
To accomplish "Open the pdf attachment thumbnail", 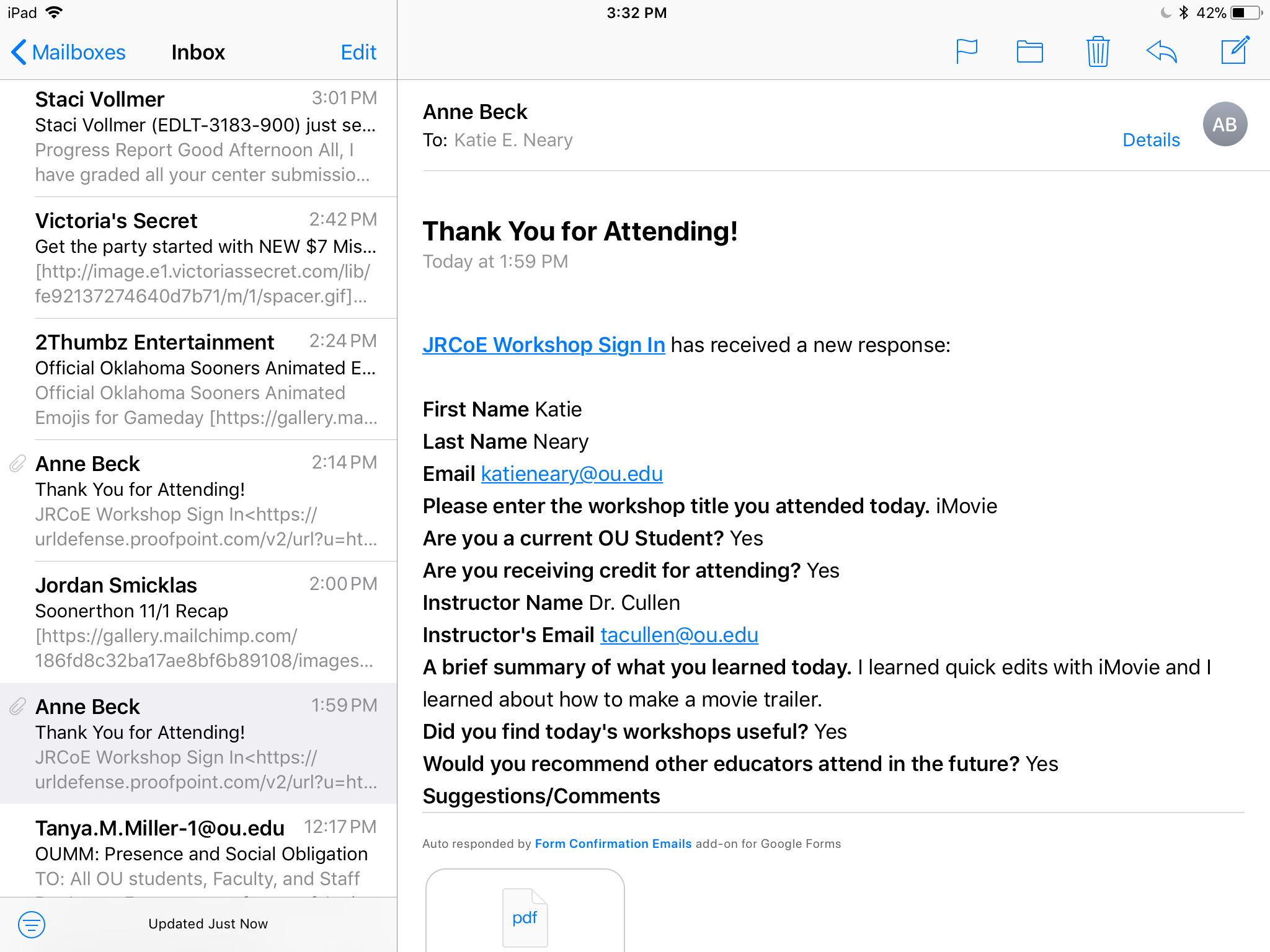I will tap(525, 917).
